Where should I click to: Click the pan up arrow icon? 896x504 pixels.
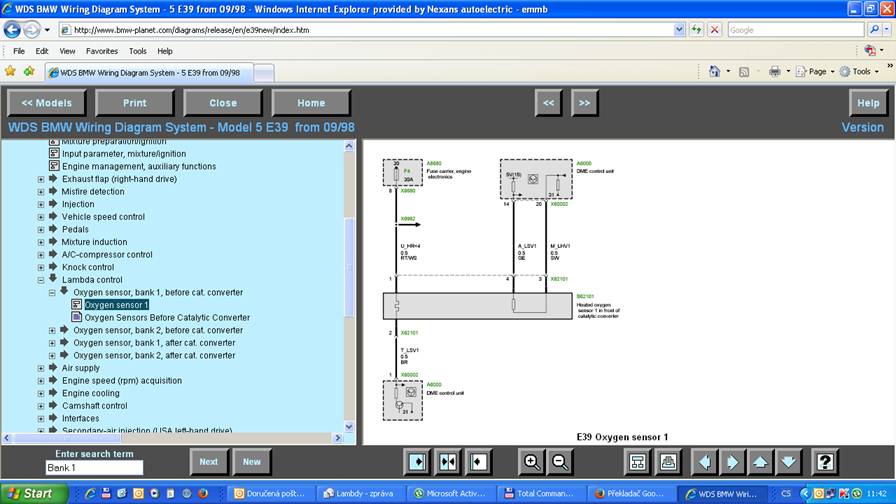click(760, 462)
